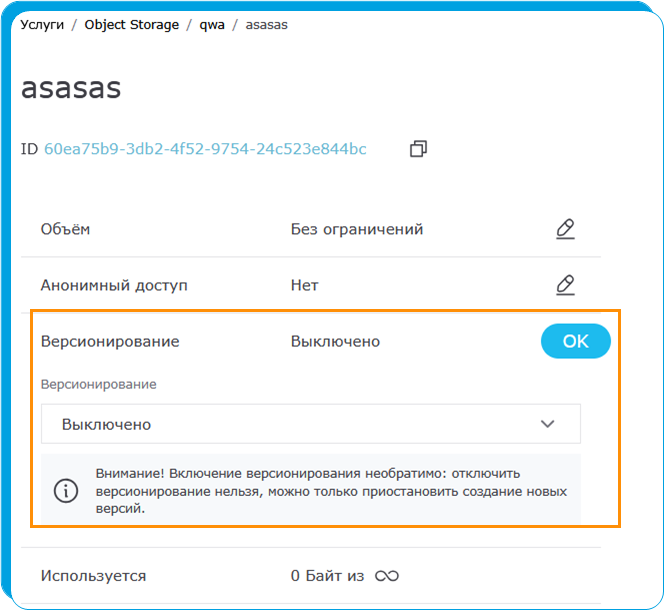The height and width of the screenshot is (610, 664).
Task: Click the info icon in the warning box
Action: point(66,490)
